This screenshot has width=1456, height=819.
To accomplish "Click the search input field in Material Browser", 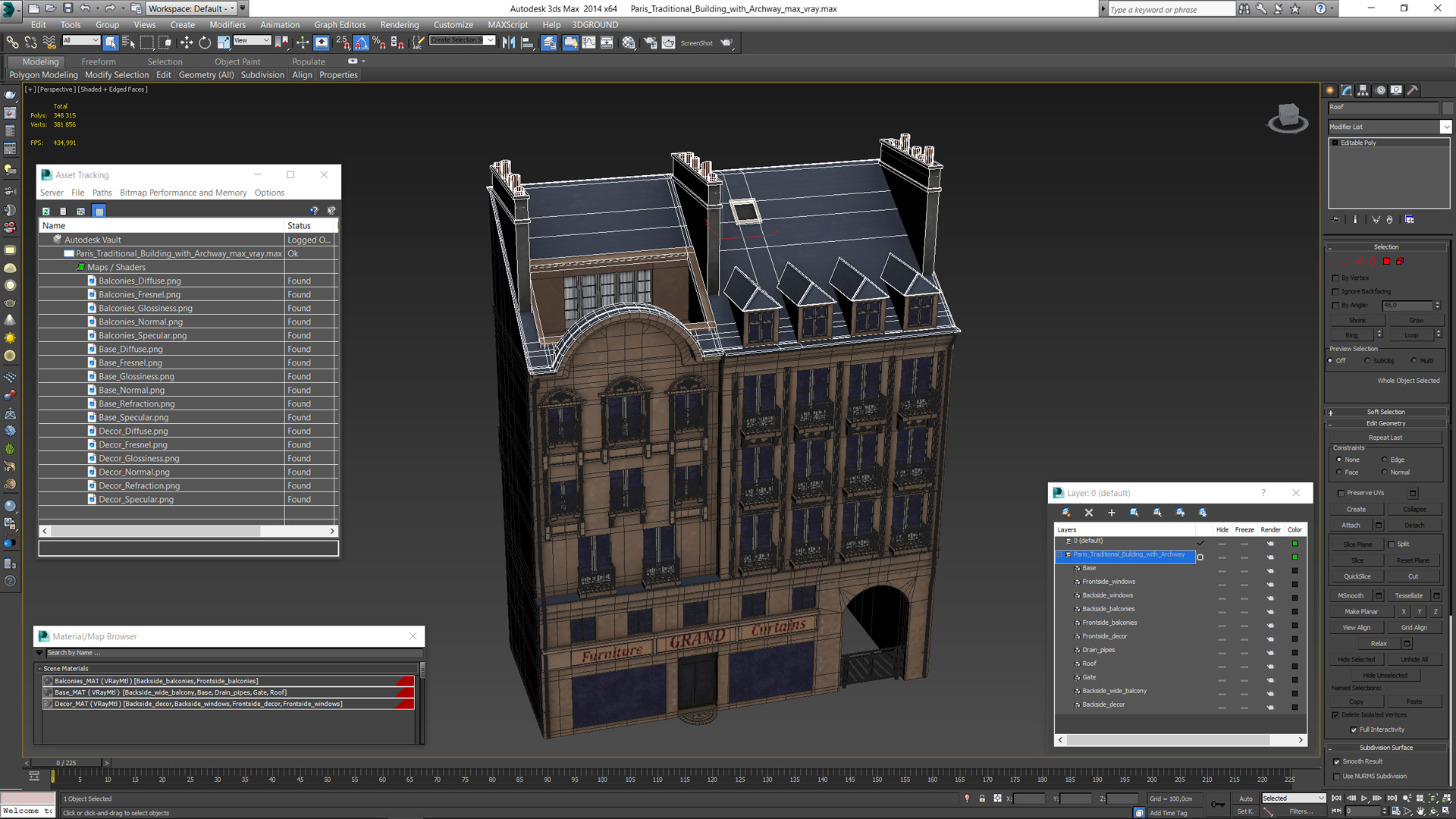I will [231, 653].
